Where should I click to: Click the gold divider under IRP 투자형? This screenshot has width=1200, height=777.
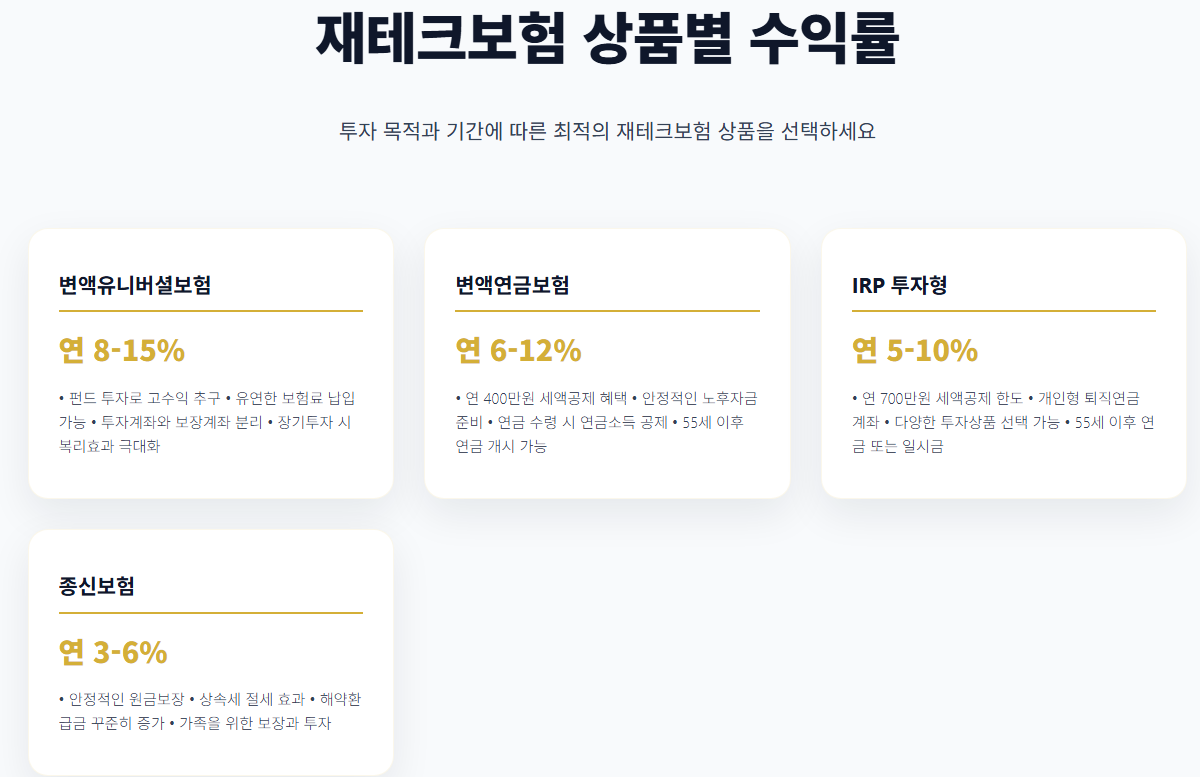1003,311
